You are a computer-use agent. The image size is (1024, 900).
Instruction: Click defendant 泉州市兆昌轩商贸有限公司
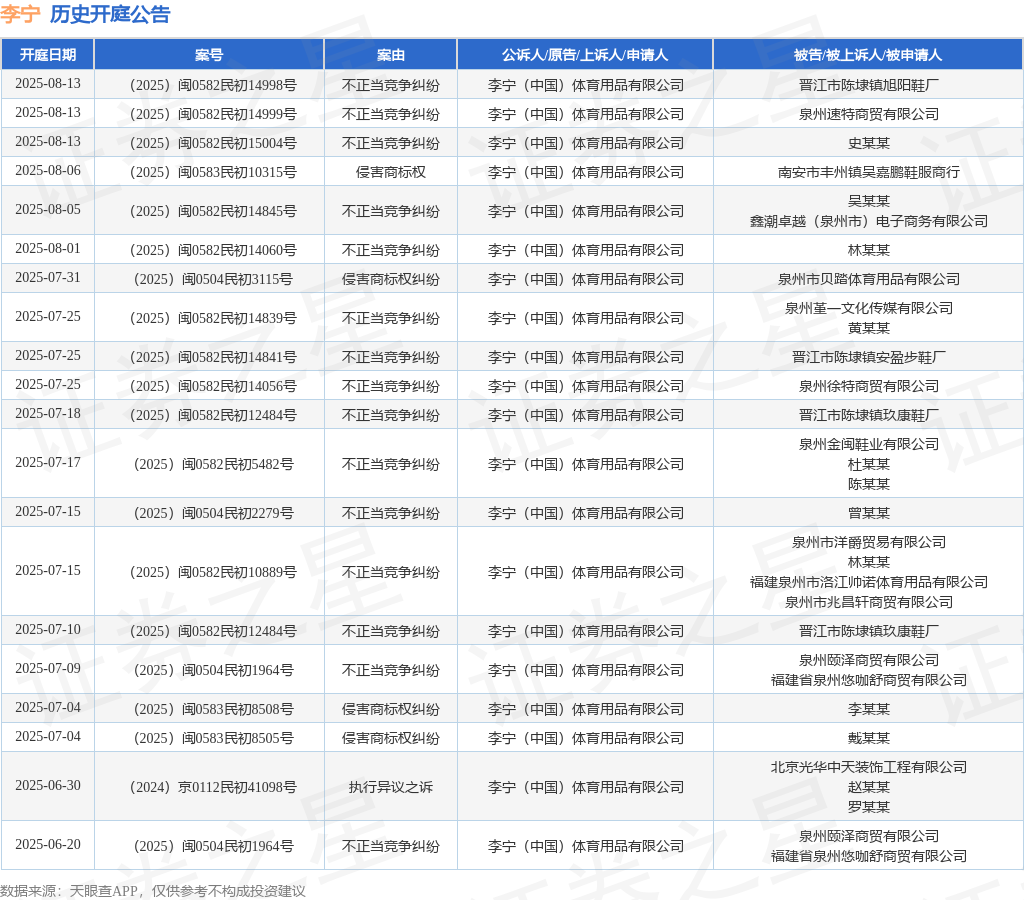click(x=869, y=602)
